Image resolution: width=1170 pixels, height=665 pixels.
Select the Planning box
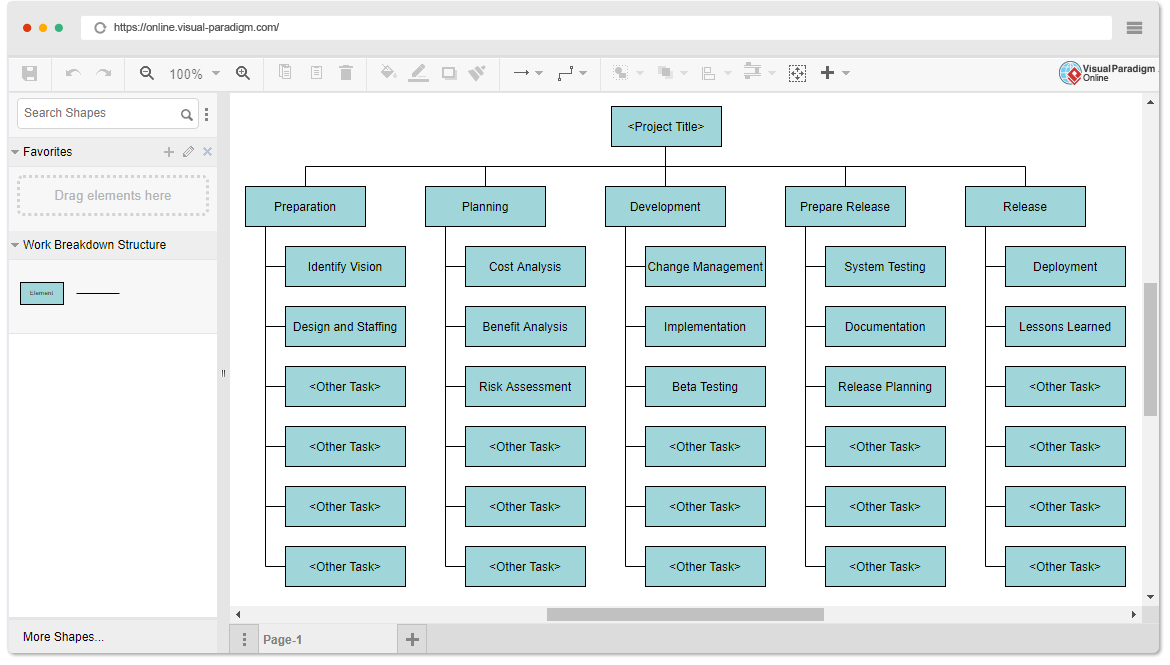(485, 207)
